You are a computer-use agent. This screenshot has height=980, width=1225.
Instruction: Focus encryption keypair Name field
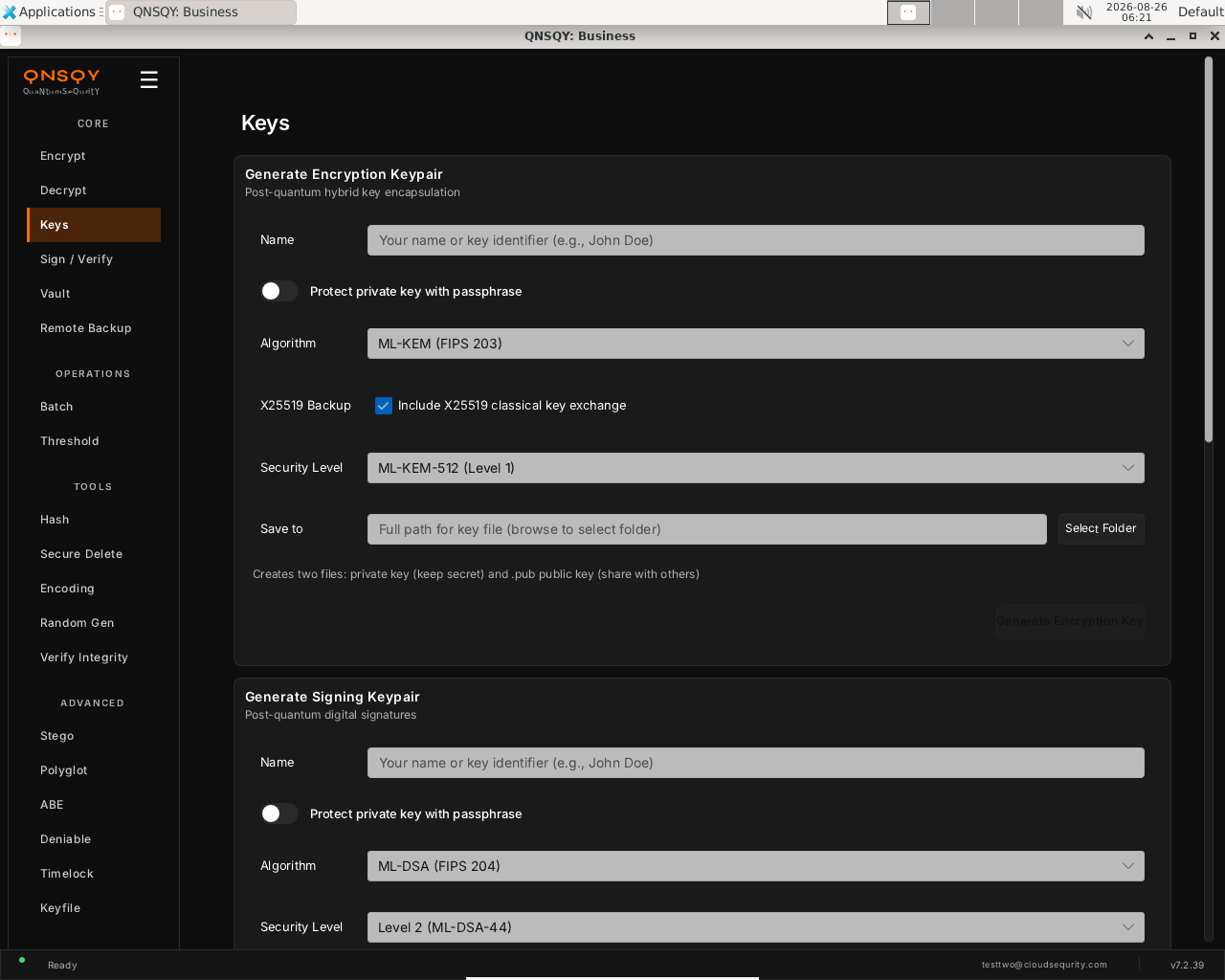click(755, 240)
